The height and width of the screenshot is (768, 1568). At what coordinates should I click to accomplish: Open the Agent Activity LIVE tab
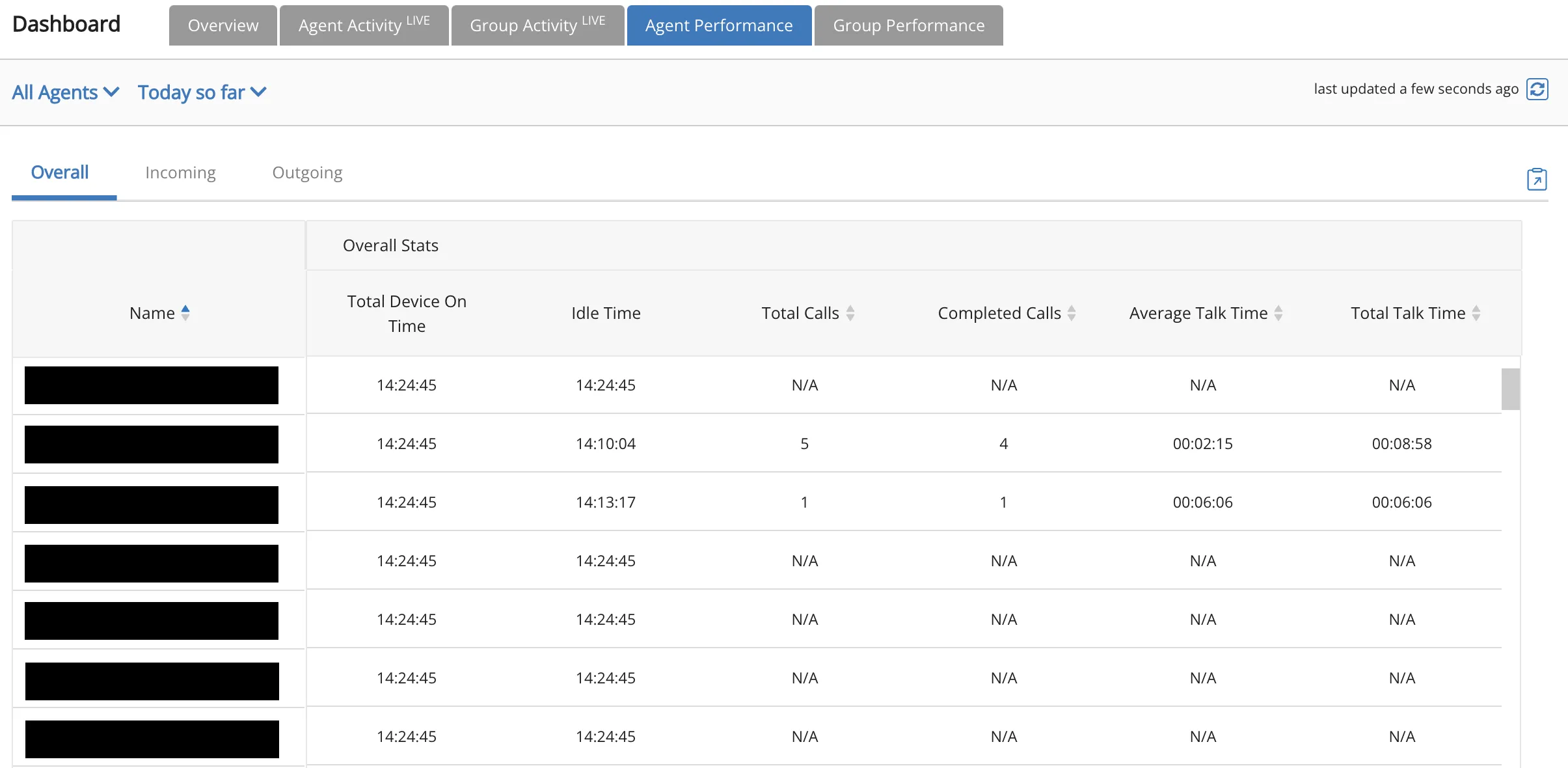pyautogui.click(x=364, y=25)
